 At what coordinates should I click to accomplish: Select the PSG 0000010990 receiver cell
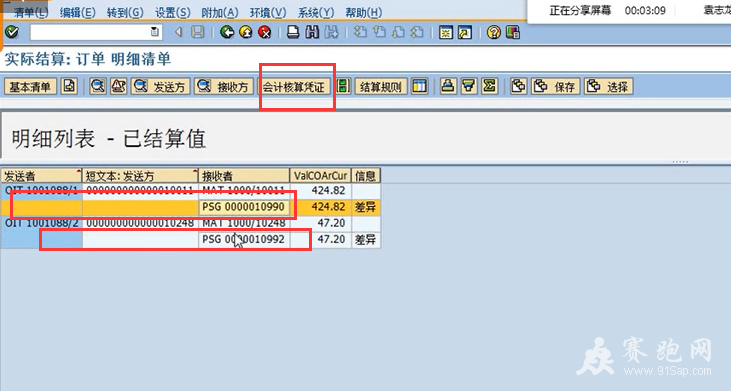(x=244, y=206)
